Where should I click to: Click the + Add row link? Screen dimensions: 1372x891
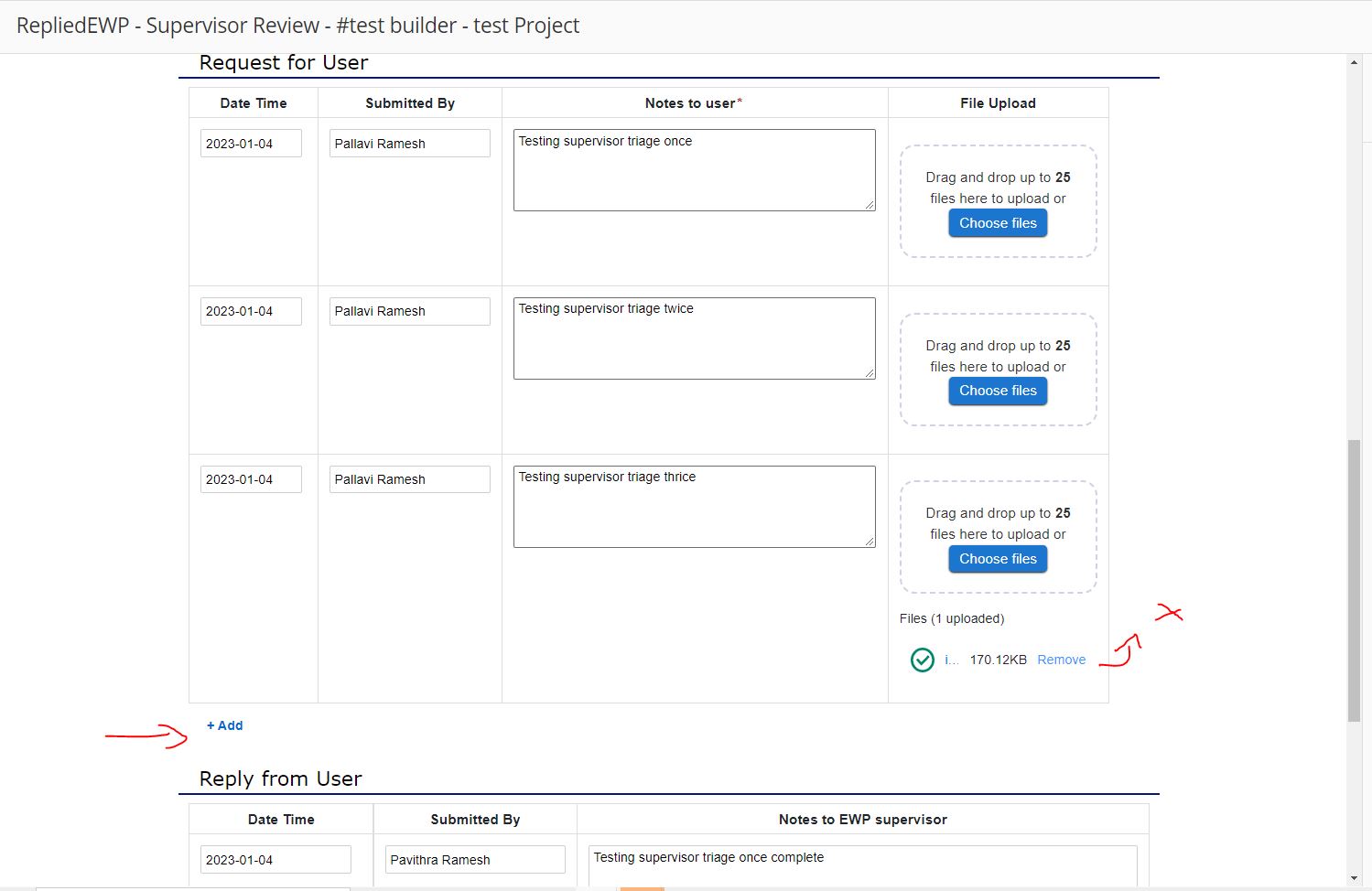(225, 725)
